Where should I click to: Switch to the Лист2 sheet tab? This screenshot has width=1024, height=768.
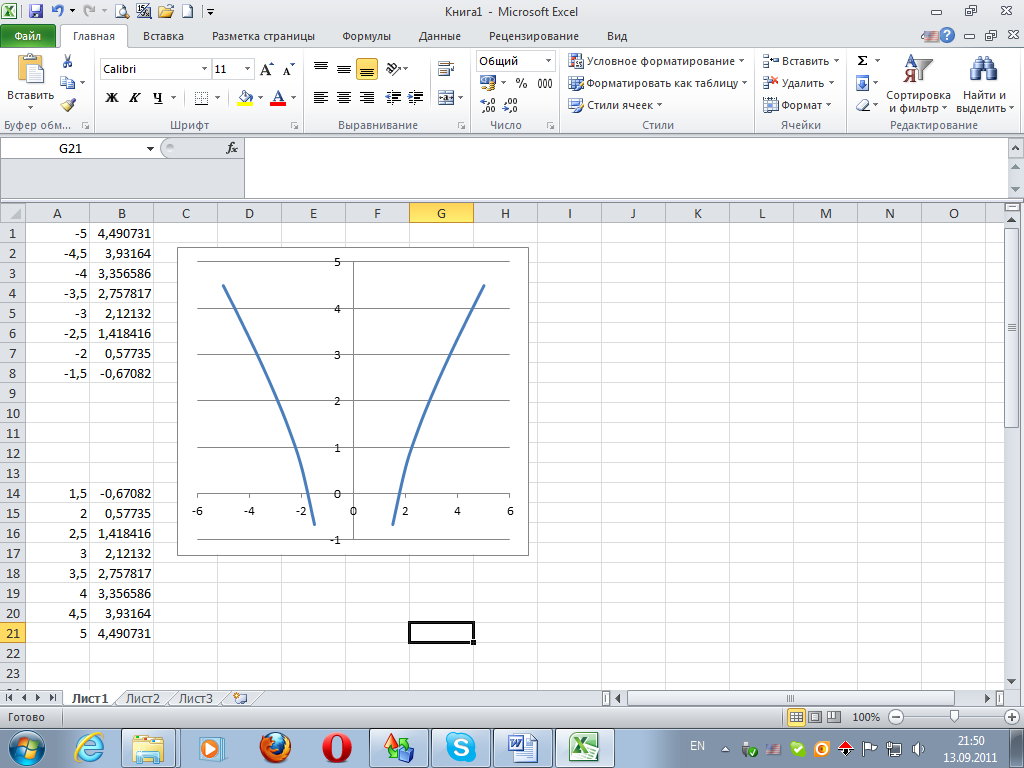pyautogui.click(x=142, y=698)
